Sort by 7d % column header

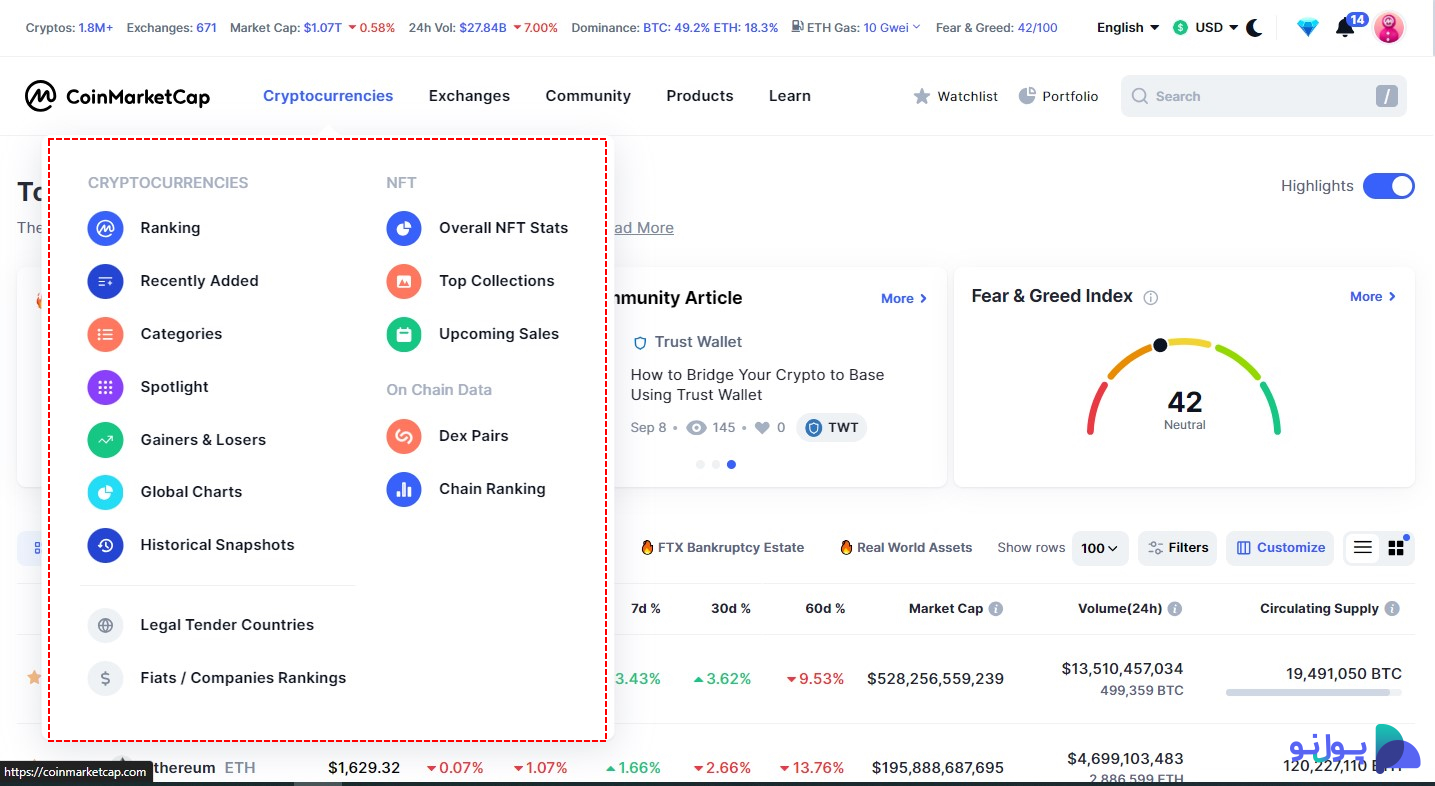pos(646,608)
